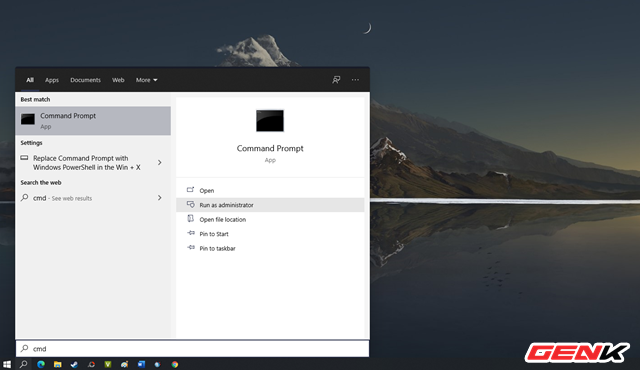Open the globe app icon in taskbar
This screenshot has height=370, width=640.
pos(158,364)
